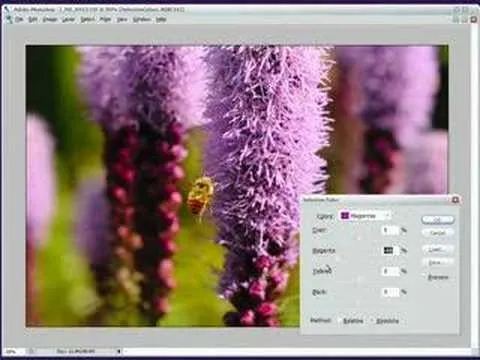Close the Selective Color dialog
This screenshot has width=480, height=360.
[455, 200]
